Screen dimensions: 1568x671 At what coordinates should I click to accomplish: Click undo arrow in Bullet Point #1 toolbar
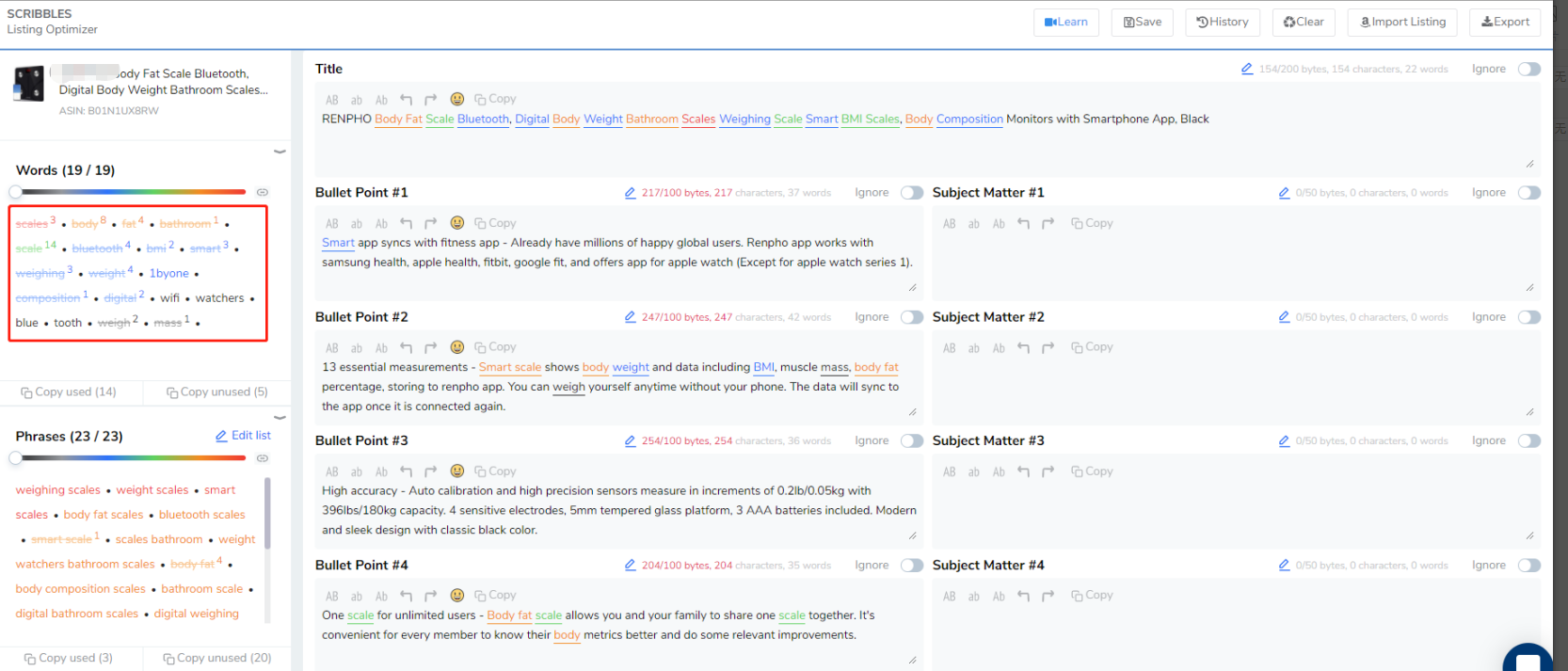coord(406,223)
